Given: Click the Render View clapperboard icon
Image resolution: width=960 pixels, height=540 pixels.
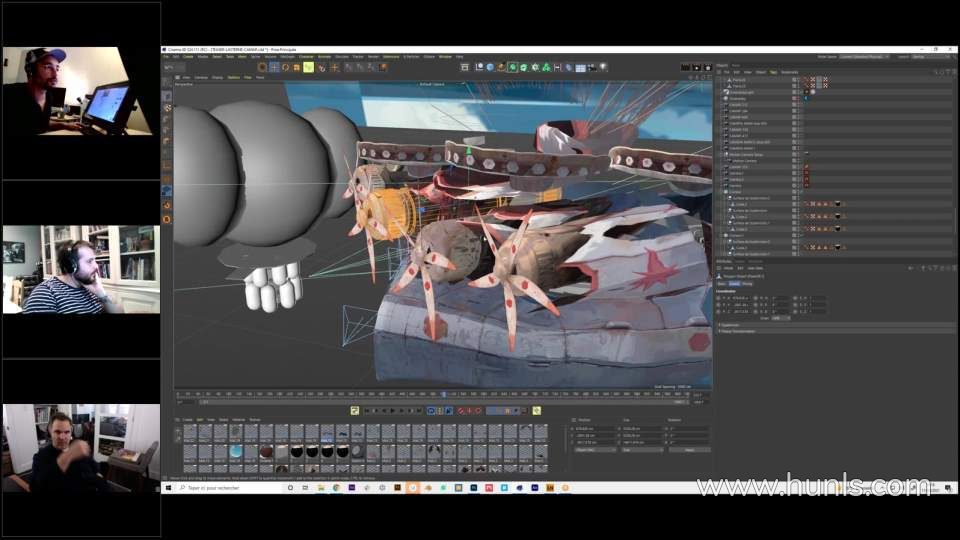Looking at the screenshot, I should coord(686,67).
